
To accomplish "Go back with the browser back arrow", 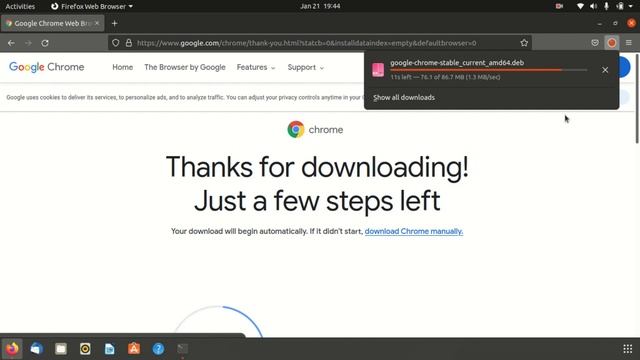I will 11,43.
